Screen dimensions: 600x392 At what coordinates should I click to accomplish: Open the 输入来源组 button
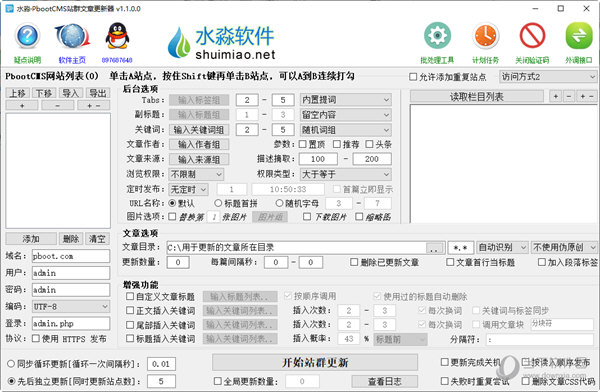pyautogui.click(x=199, y=159)
